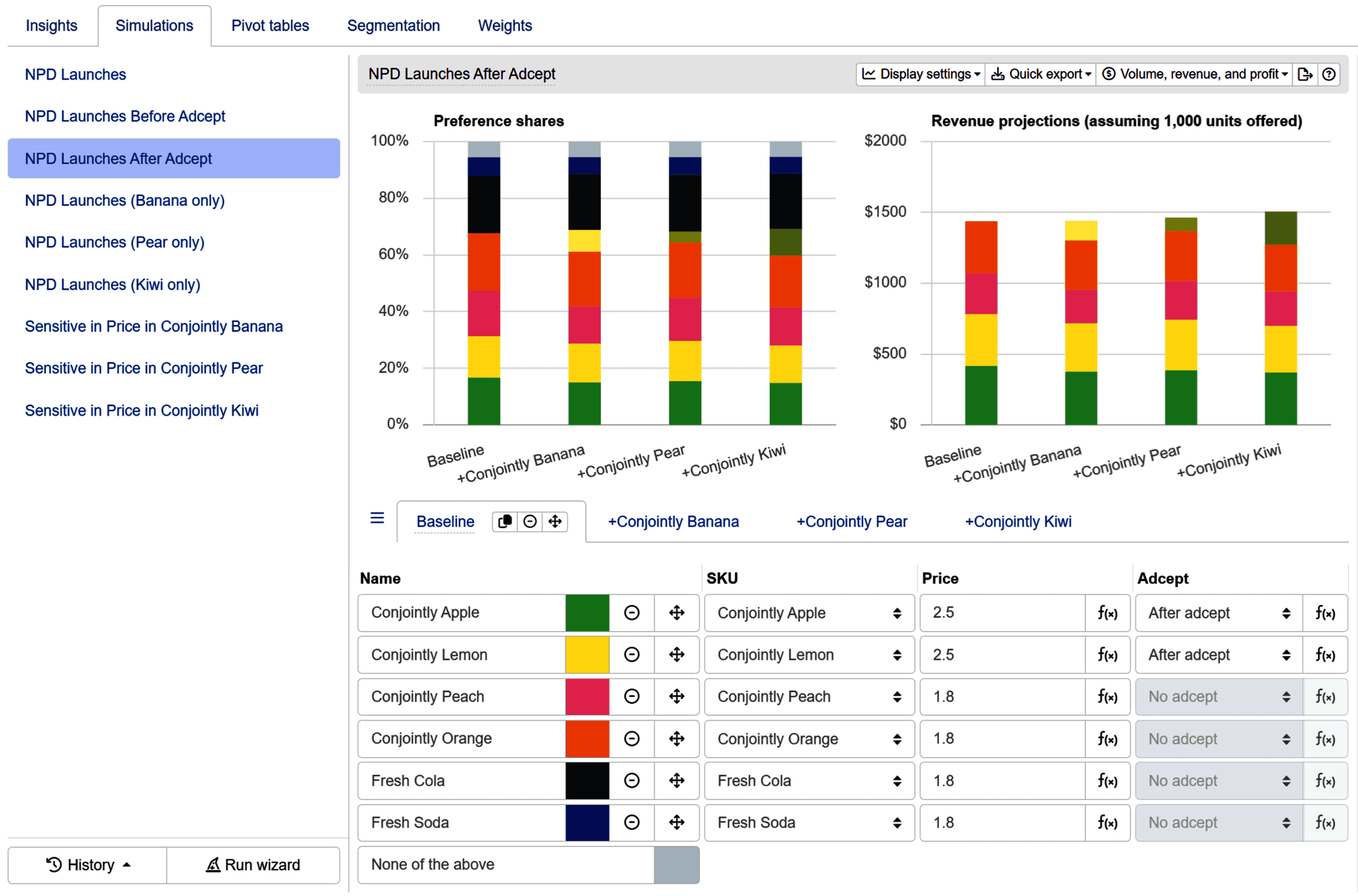The width and height of the screenshot is (1358, 896).
Task: Open Sensitive in Price in Conjointly Kiwi
Action: pyautogui.click(x=142, y=411)
